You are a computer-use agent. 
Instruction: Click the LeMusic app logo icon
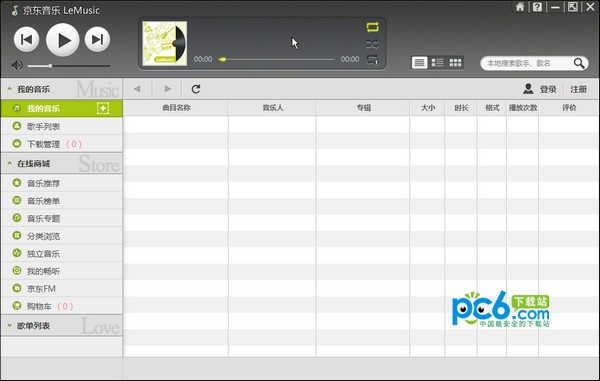pos(15,10)
